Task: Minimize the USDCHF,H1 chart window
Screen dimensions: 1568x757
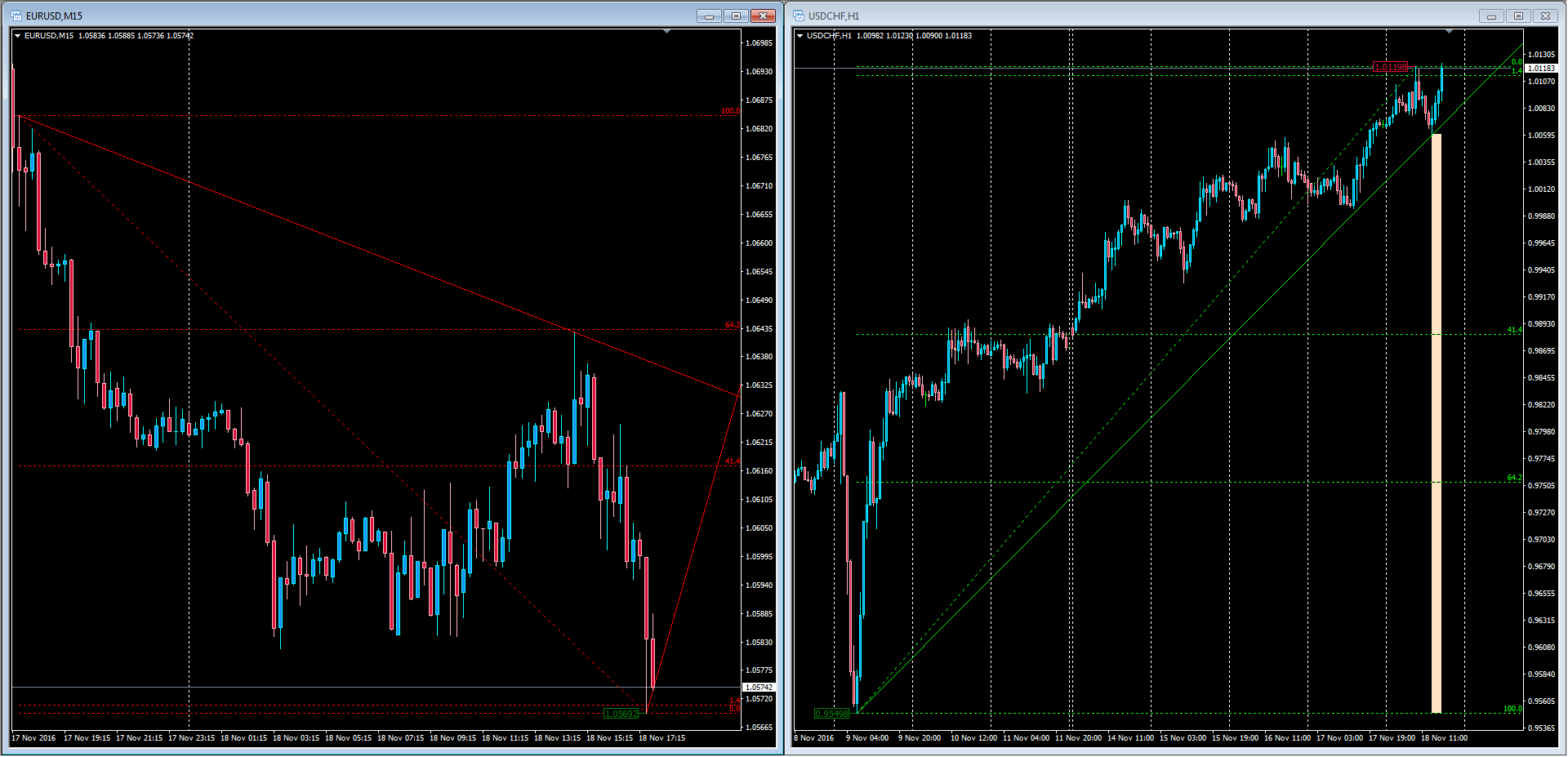Action: click(1491, 16)
